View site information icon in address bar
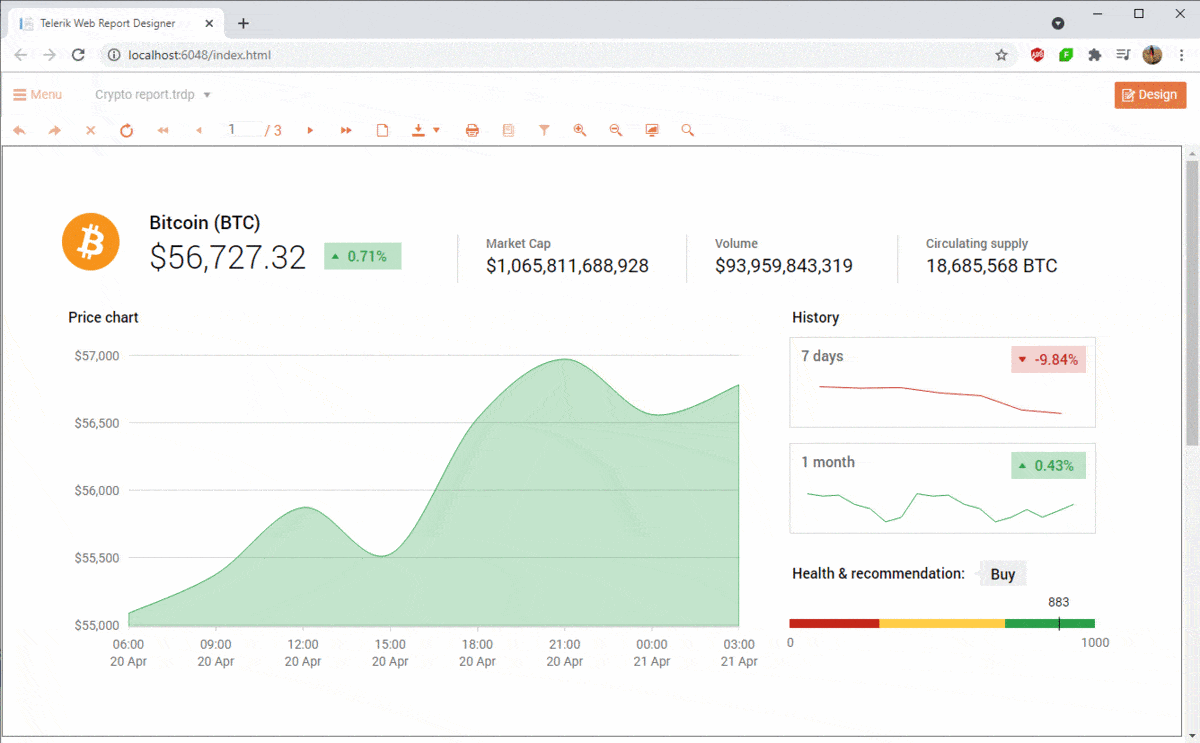The height and width of the screenshot is (743, 1200). (114, 55)
